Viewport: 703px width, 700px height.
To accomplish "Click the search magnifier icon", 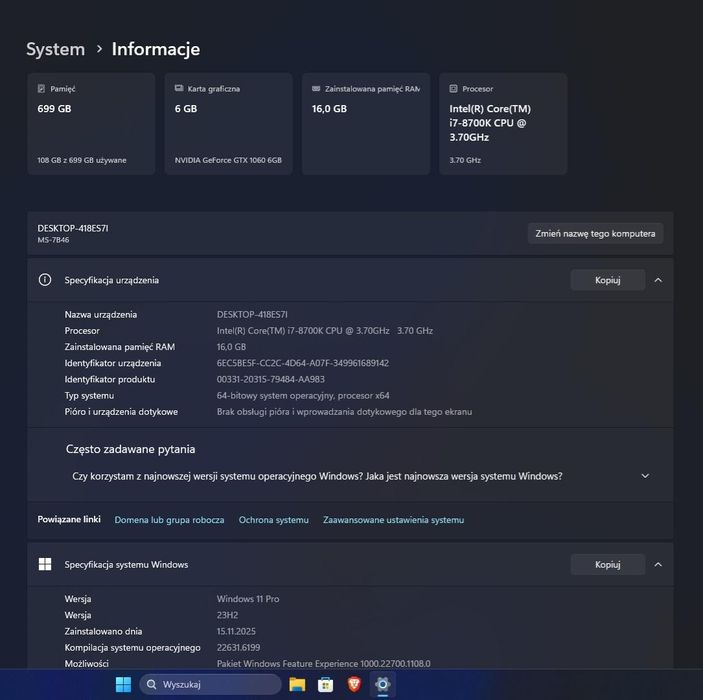I will point(152,684).
